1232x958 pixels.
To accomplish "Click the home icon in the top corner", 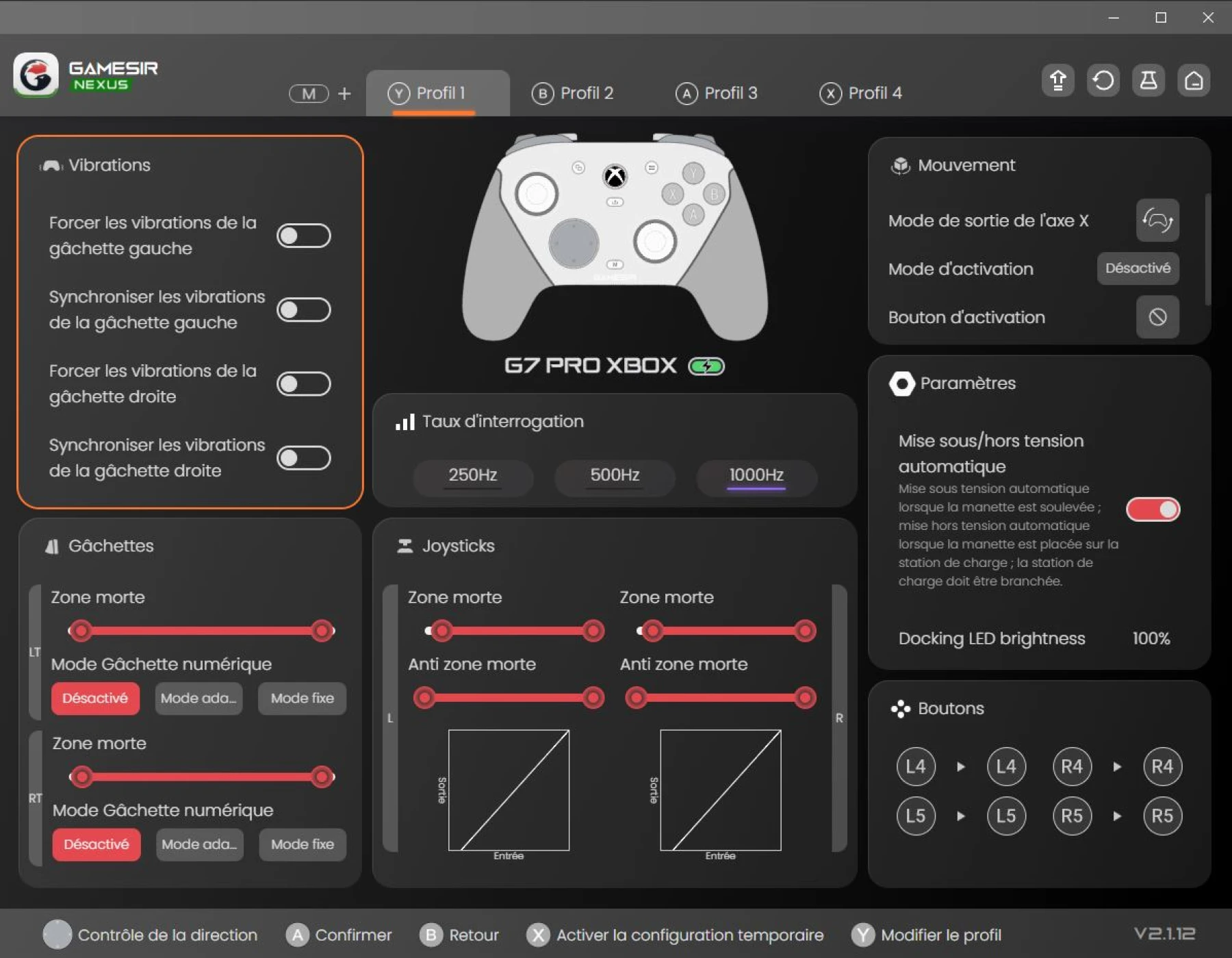I will (x=1194, y=80).
